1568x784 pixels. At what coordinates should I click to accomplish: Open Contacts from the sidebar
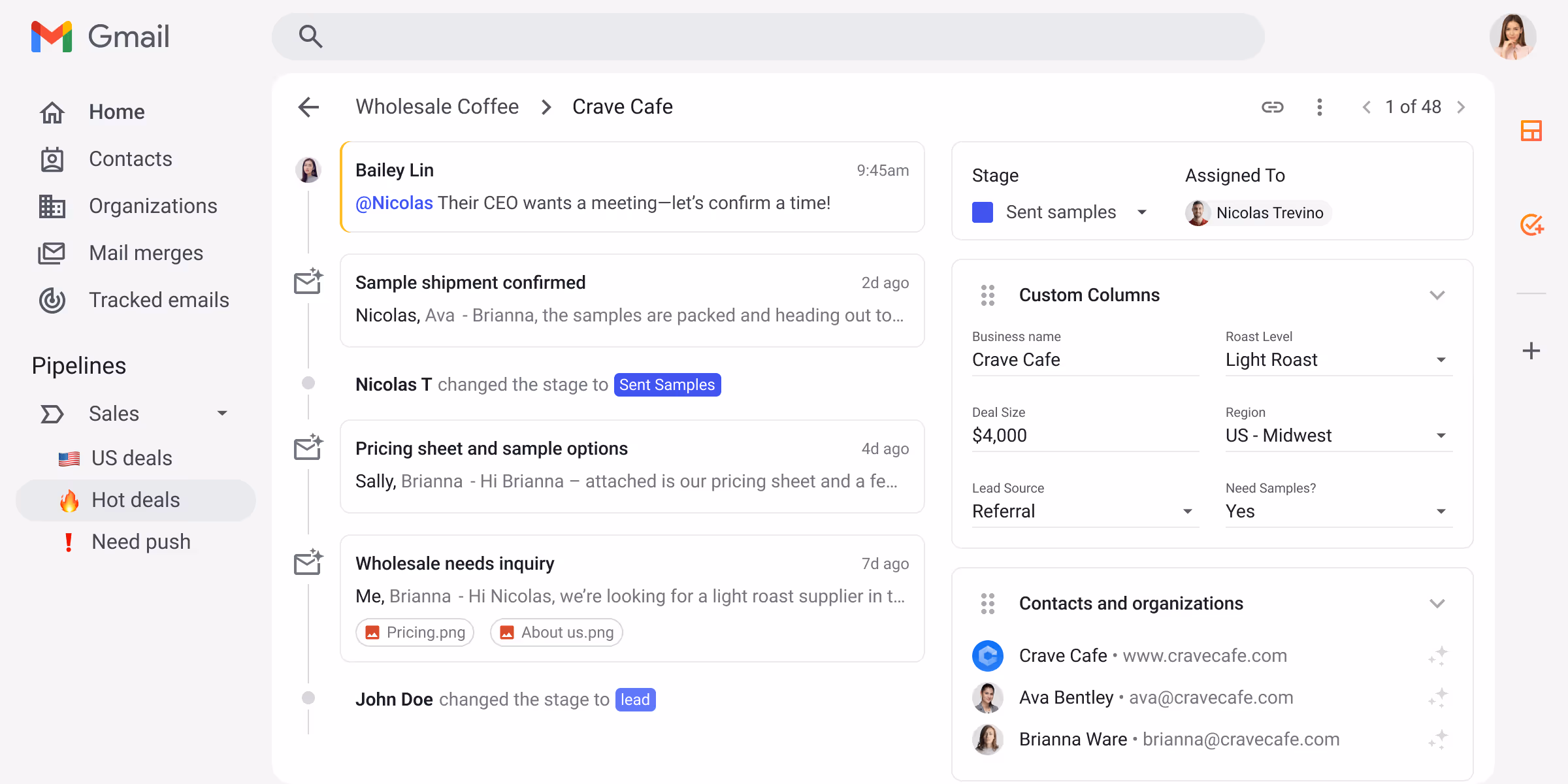point(130,159)
